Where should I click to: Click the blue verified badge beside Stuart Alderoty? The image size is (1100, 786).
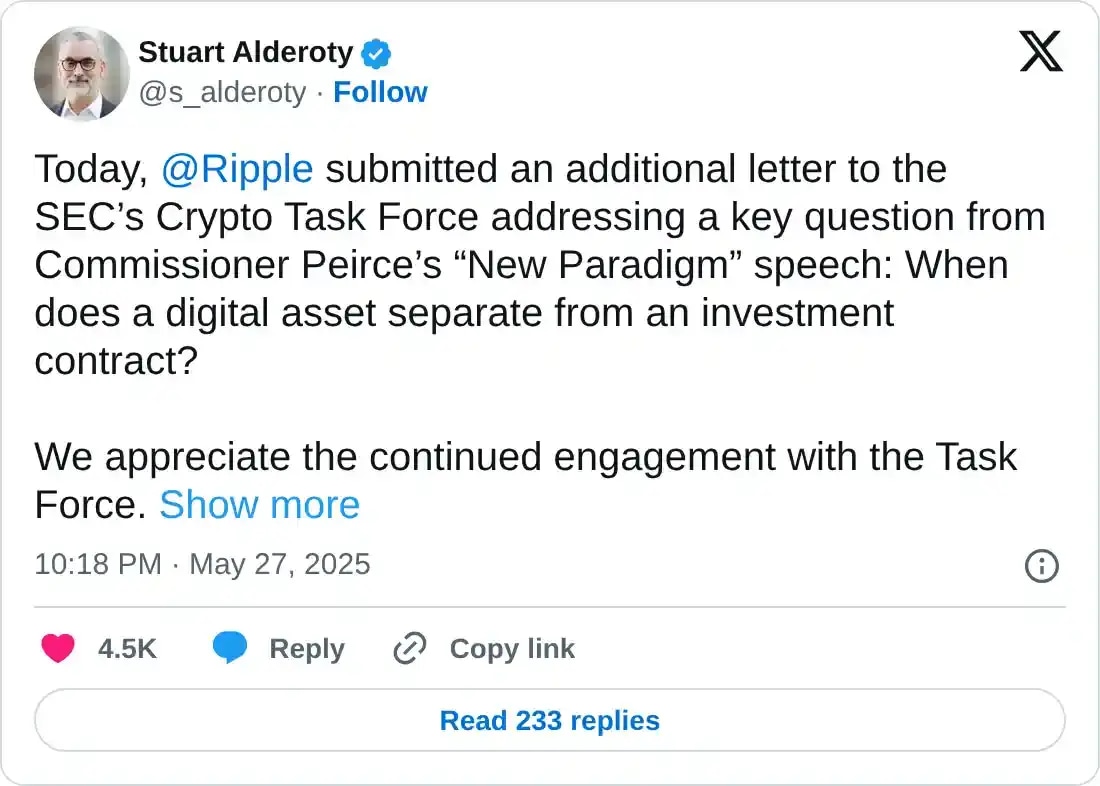click(x=376, y=53)
